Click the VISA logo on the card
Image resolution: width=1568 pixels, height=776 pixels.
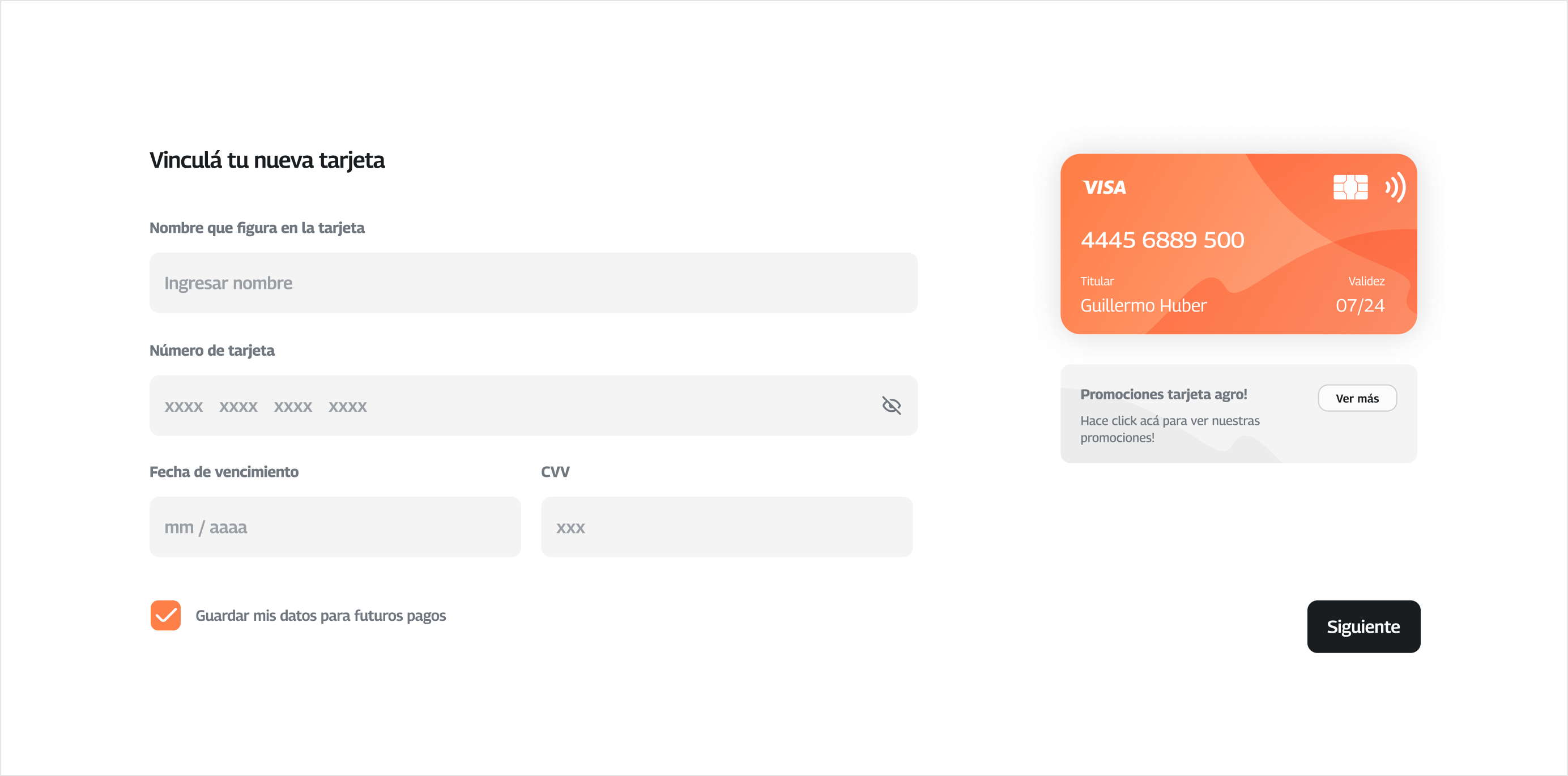point(1103,187)
